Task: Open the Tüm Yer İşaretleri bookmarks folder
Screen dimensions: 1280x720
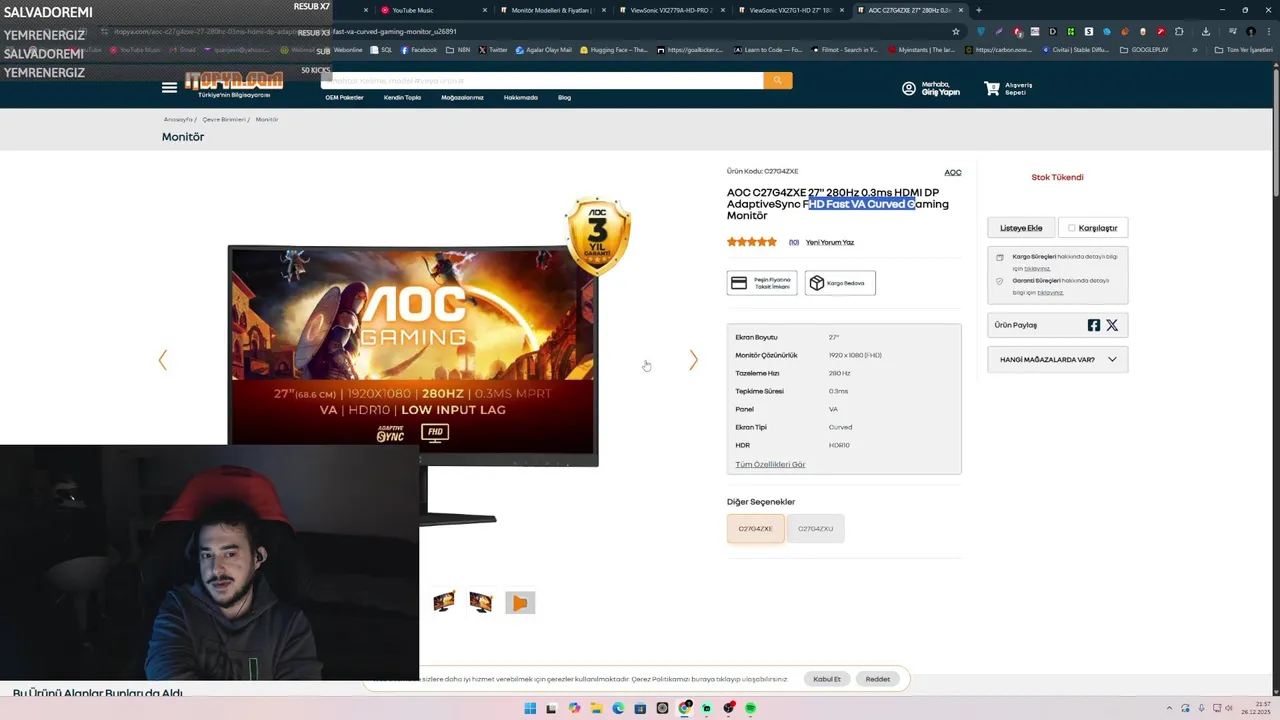Action: click(x=1243, y=49)
